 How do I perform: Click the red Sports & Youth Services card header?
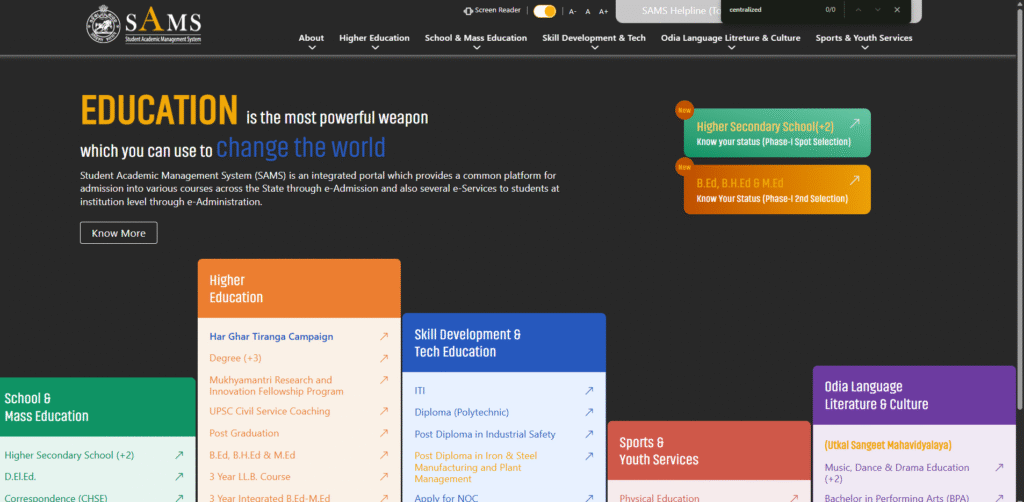tap(709, 451)
